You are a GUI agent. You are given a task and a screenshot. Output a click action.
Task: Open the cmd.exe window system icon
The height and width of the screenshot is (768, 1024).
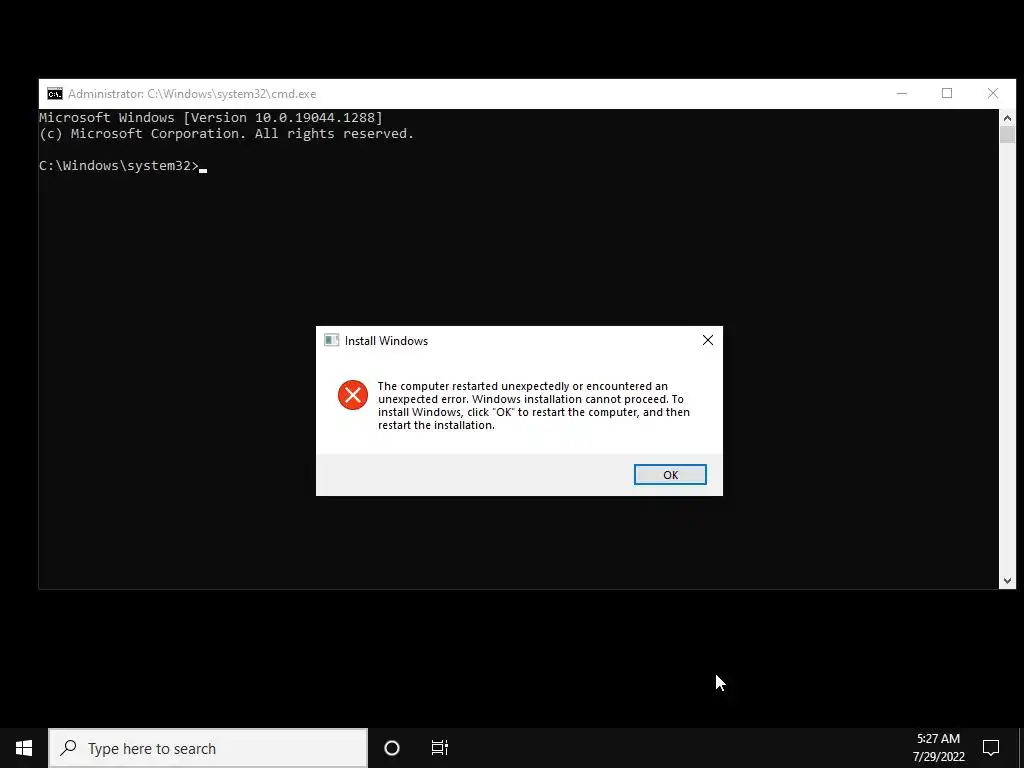coord(55,94)
